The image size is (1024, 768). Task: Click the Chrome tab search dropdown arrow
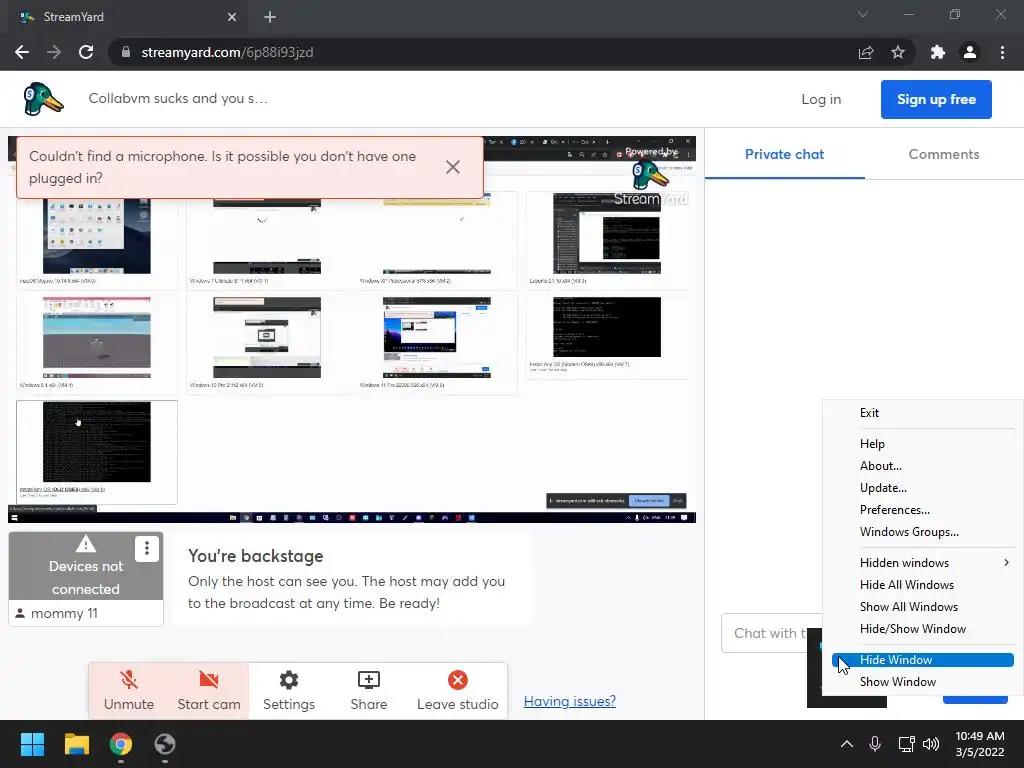coord(863,14)
